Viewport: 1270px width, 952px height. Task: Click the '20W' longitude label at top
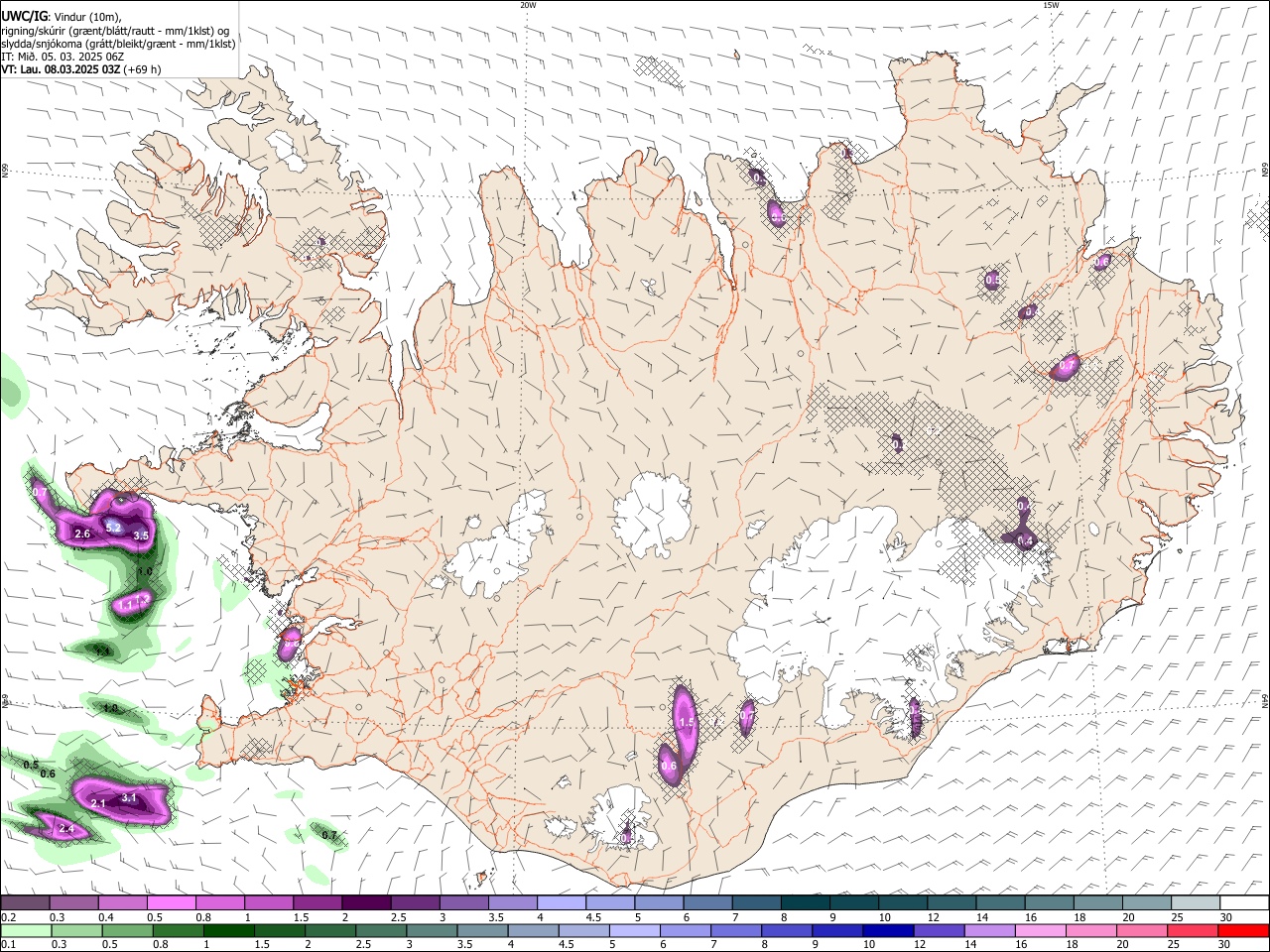(528, 5)
